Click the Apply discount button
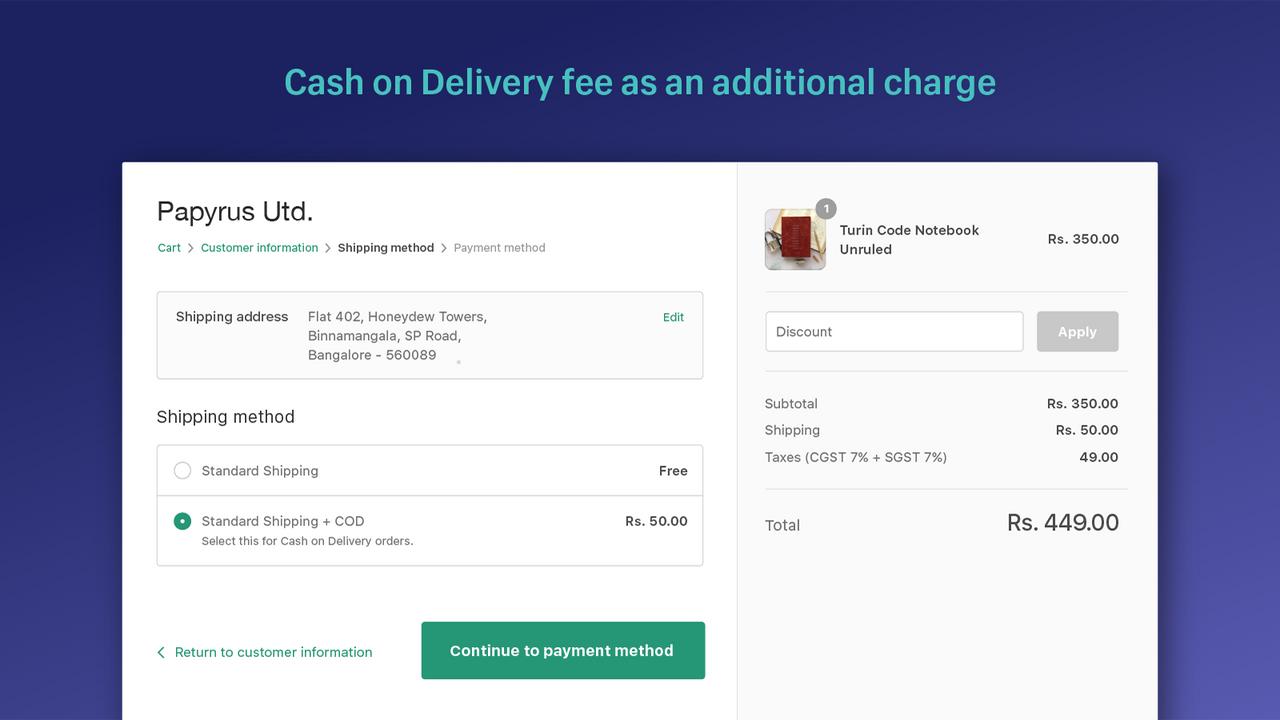1280x720 pixels. (x=1077, y=331)
